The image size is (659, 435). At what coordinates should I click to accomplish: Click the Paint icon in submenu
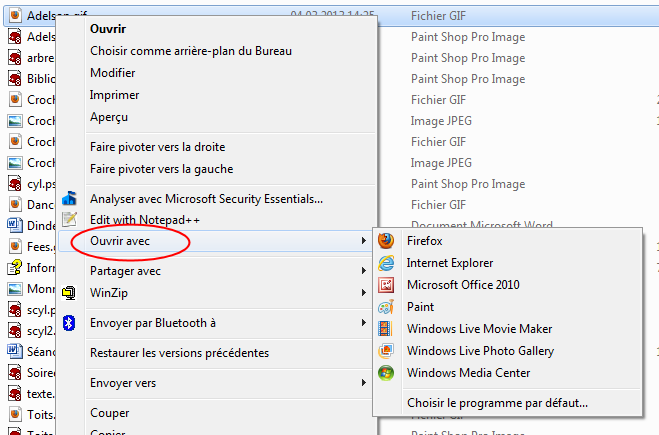tap(386, 307)
